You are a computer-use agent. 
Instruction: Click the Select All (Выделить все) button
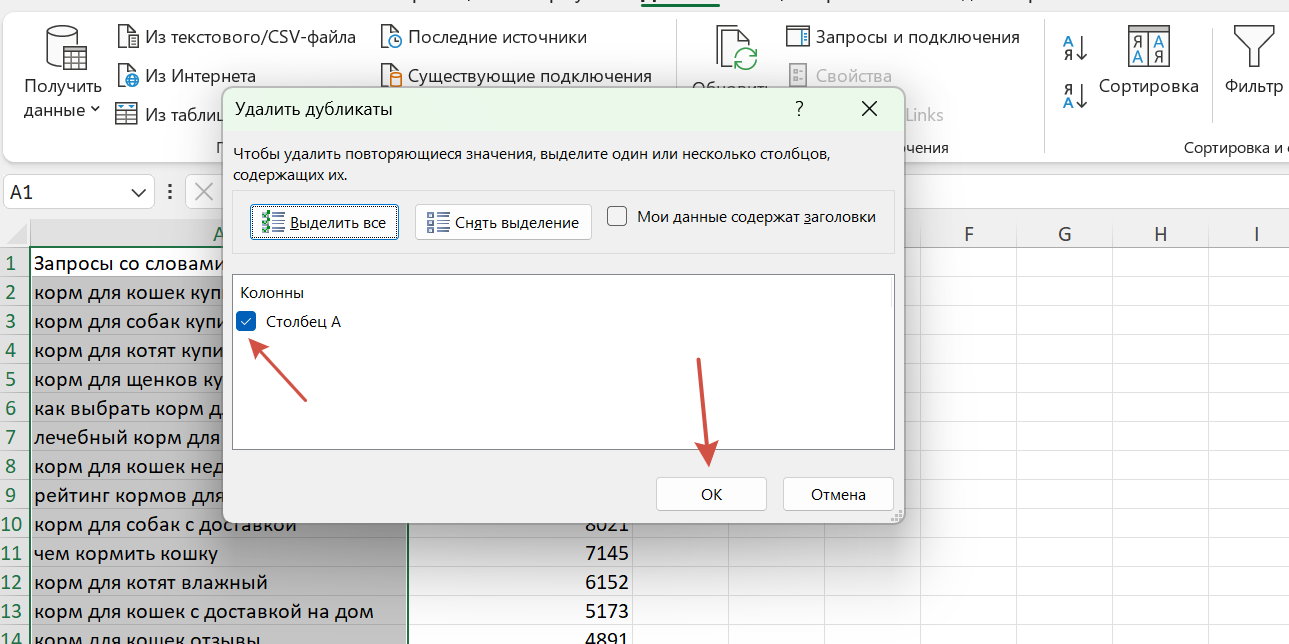click(324, 222)
